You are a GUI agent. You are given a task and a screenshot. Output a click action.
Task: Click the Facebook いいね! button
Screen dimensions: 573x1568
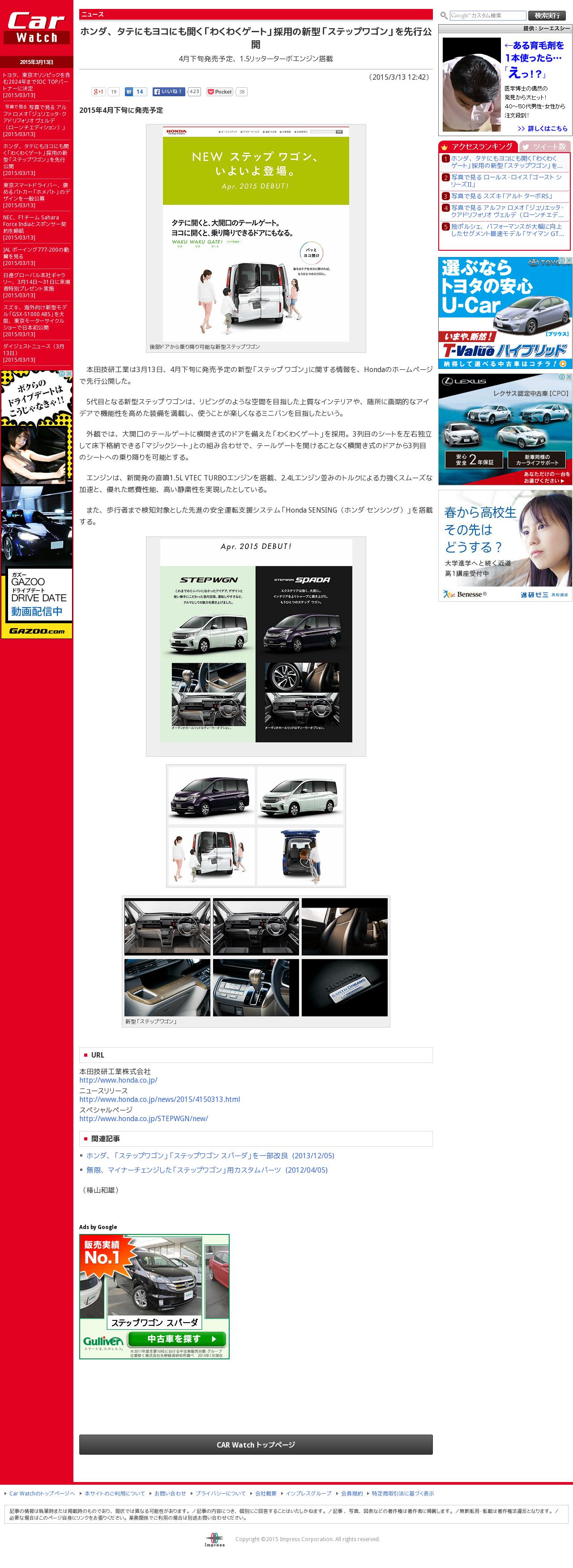[x=169, y=92]
